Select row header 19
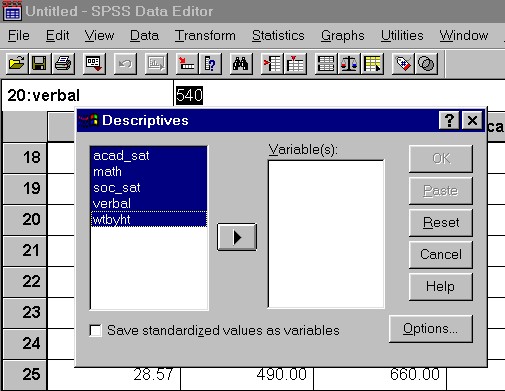The width and height of the screenshot is (505, 391). (x=25, y=189)
